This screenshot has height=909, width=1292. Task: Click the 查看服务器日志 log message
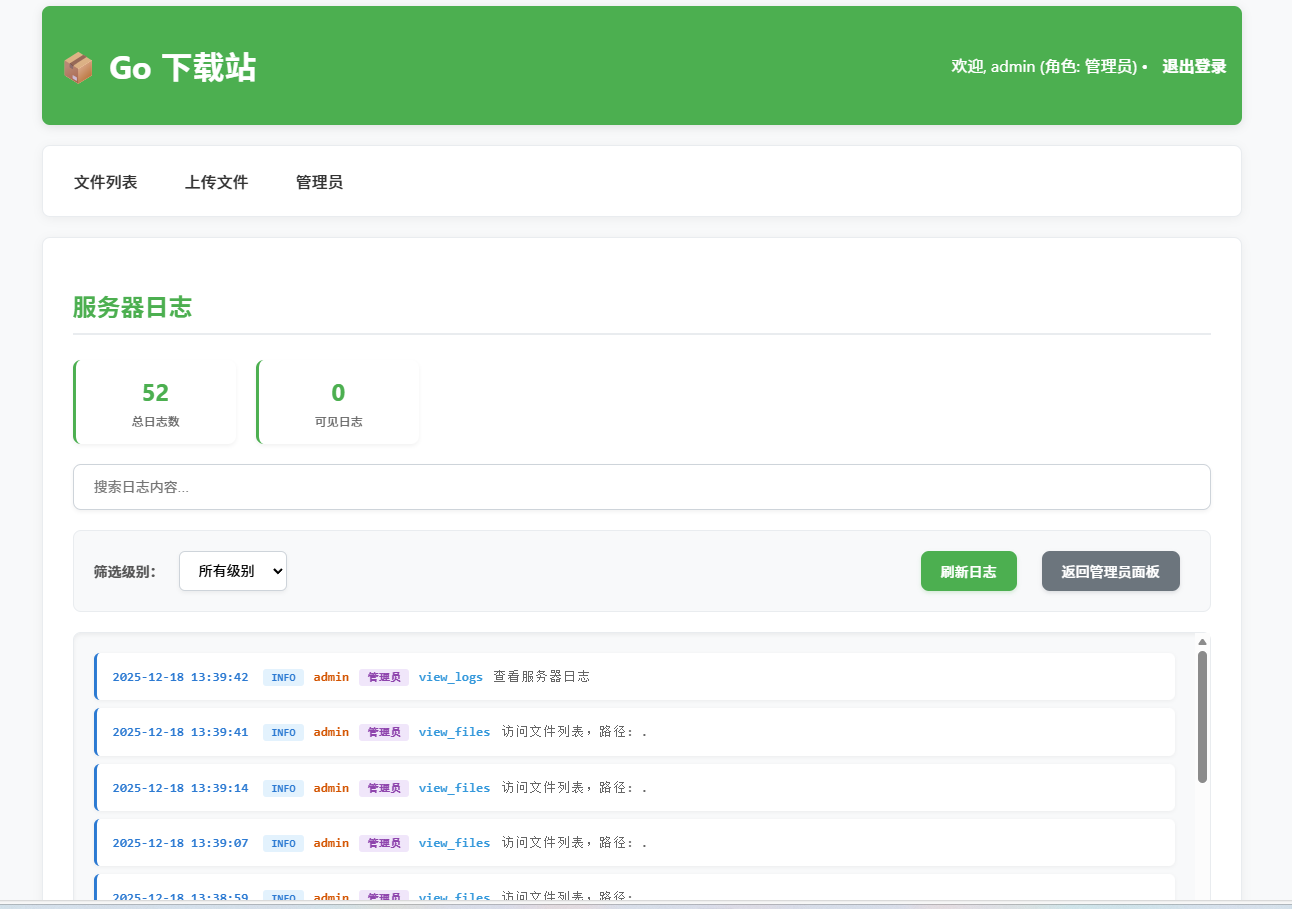pyautogui.click(x=541, y=677)
